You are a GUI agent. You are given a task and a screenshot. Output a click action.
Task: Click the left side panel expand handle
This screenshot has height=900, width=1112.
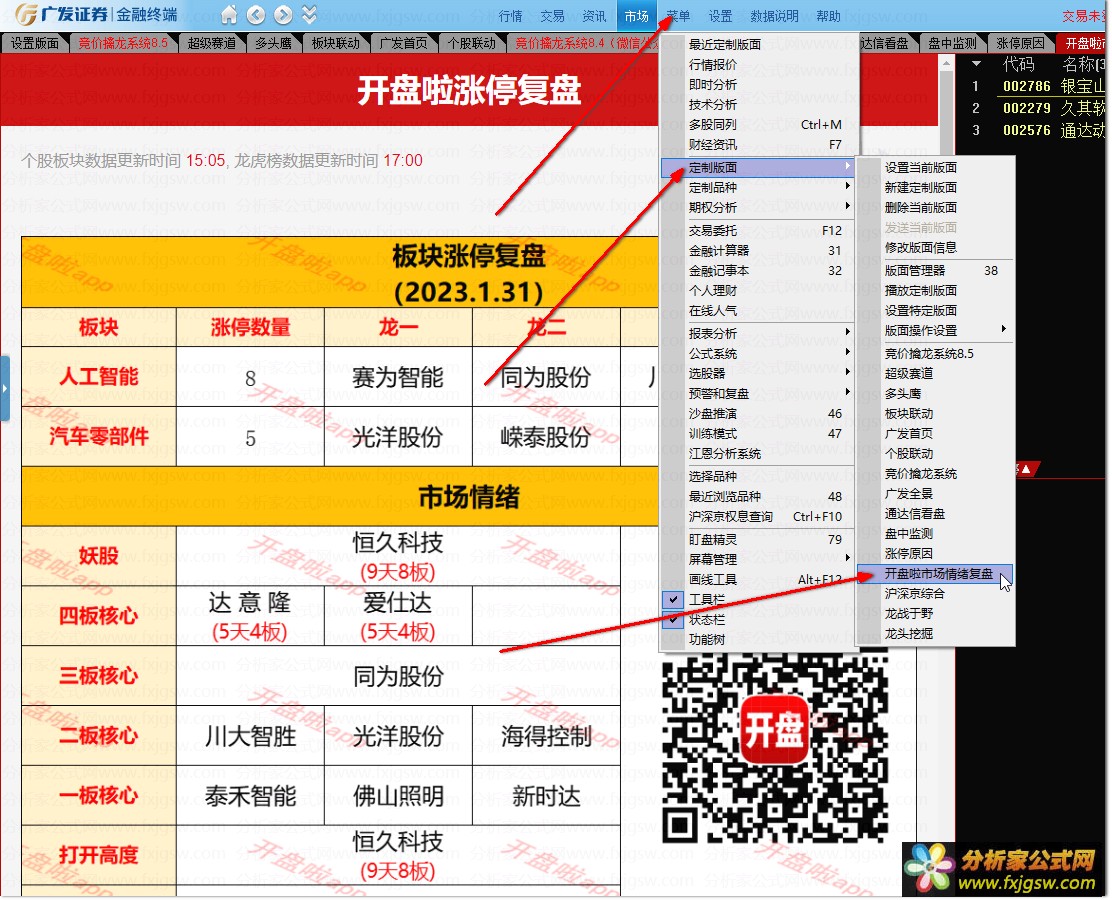[4, 389]
